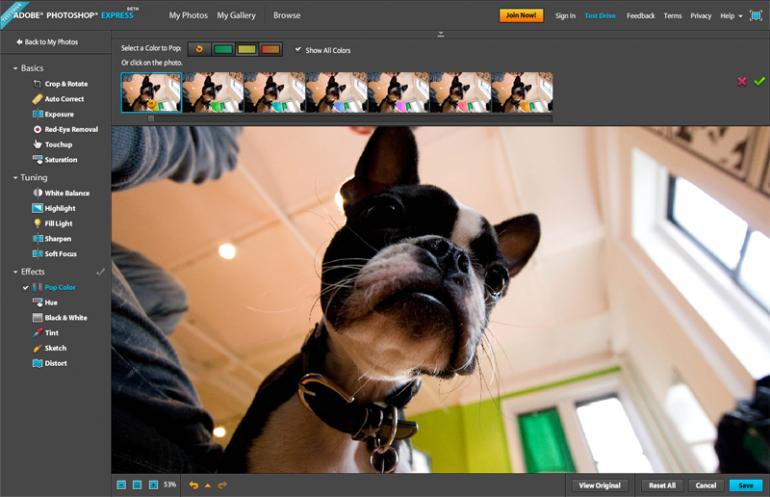
Task: Apply Auto Correct to the photo
Action: (63, 99)
